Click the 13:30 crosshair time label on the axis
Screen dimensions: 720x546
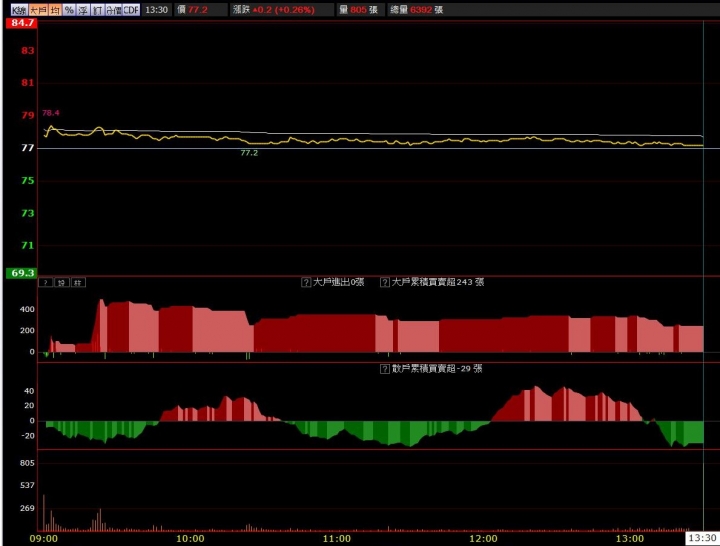click(x=703, y=538)
